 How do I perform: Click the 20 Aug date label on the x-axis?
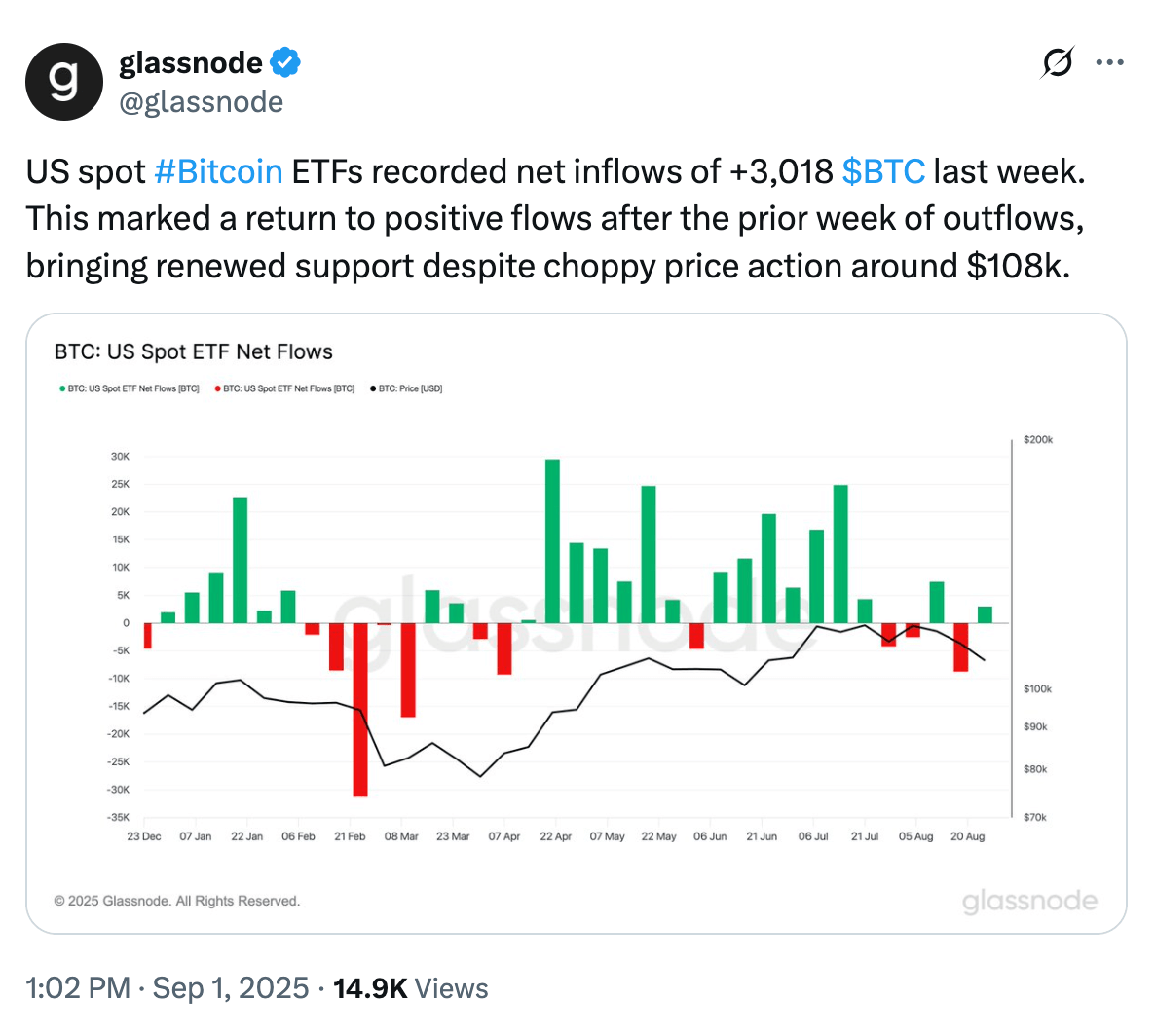[x=967, y=836]
